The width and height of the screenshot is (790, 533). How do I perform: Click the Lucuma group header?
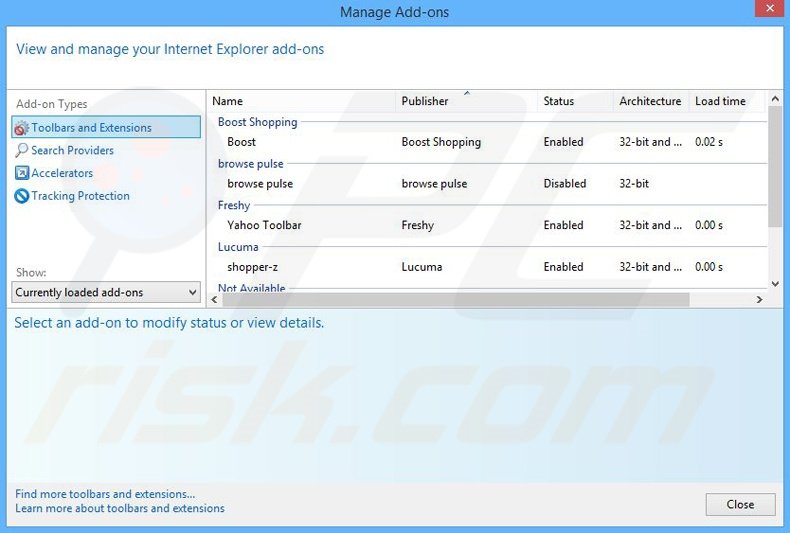(238, 247)
